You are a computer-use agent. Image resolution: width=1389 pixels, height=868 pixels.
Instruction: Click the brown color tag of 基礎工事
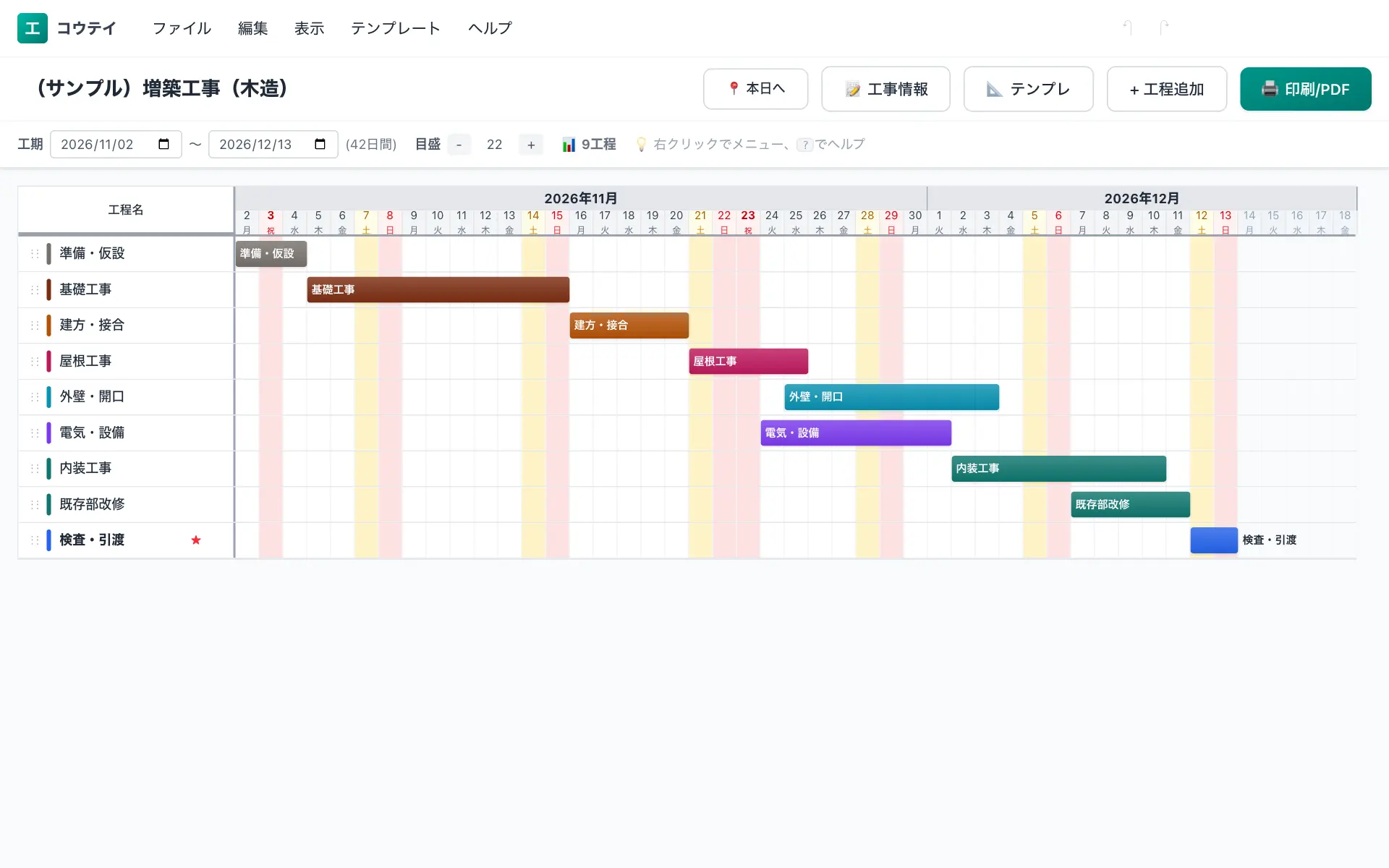click(48, 290)
